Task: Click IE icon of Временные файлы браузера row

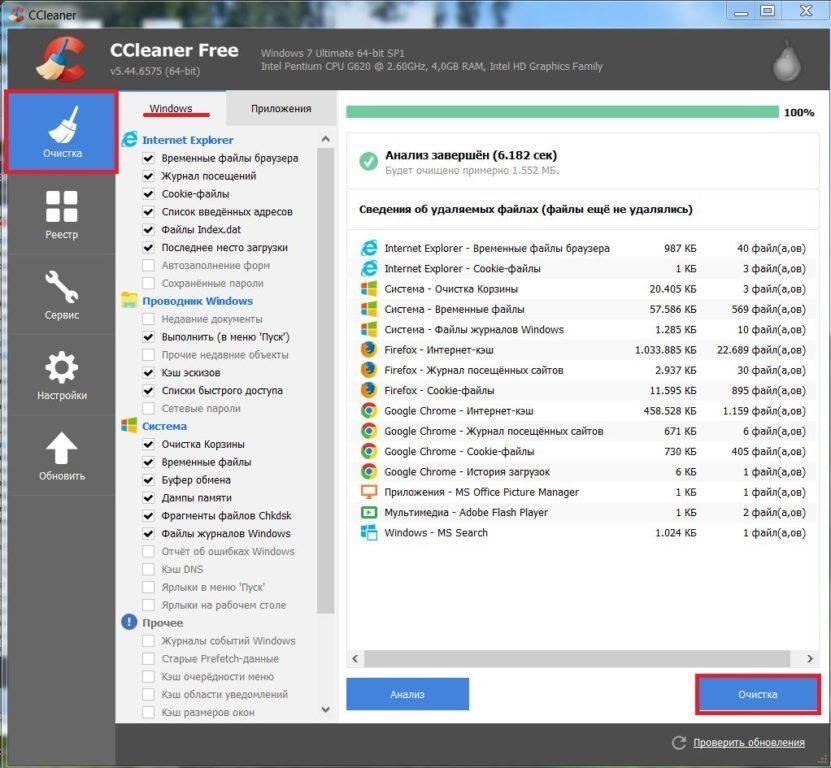Action: (369, 248)
